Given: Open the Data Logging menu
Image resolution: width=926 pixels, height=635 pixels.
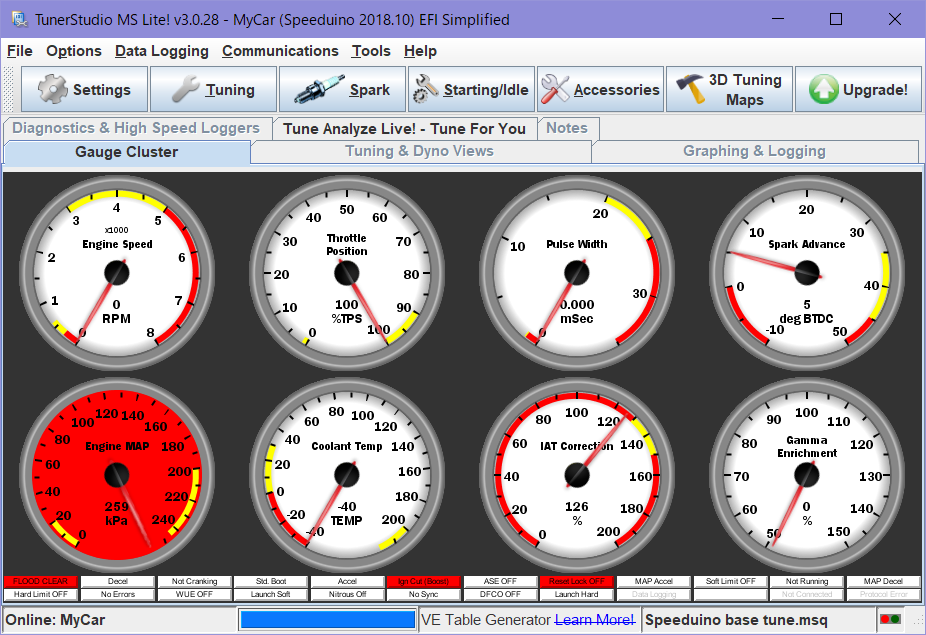Looking at the screenshot, I should point(162,51).
